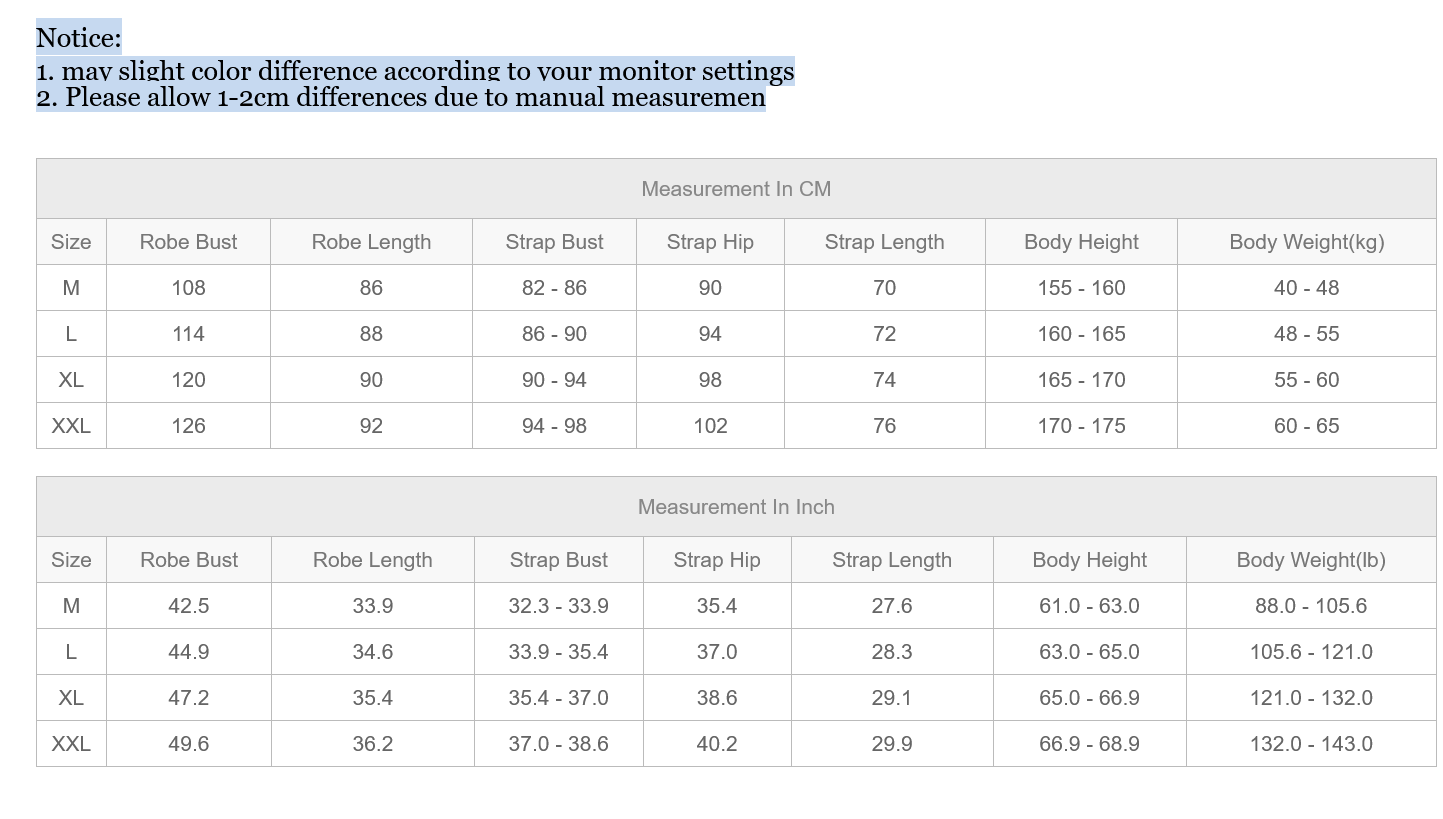1443x819 pixels.
Task: Select Strap Length header in inch table
Action: (892, 560)
